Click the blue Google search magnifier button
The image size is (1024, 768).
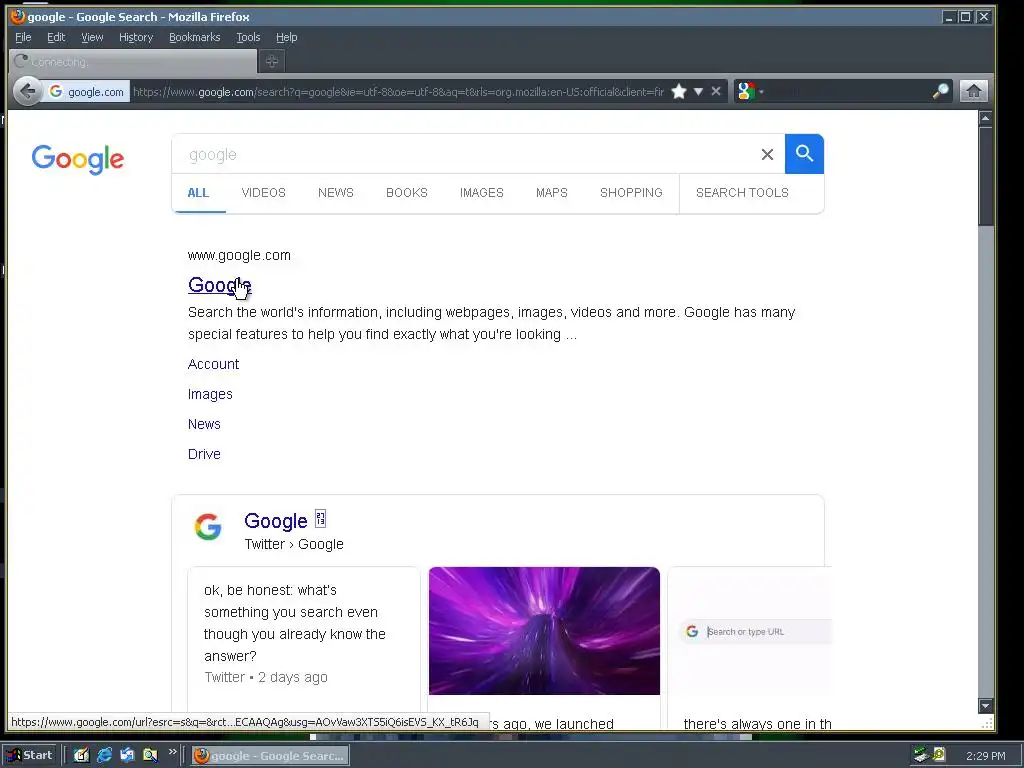click(805, 154)
